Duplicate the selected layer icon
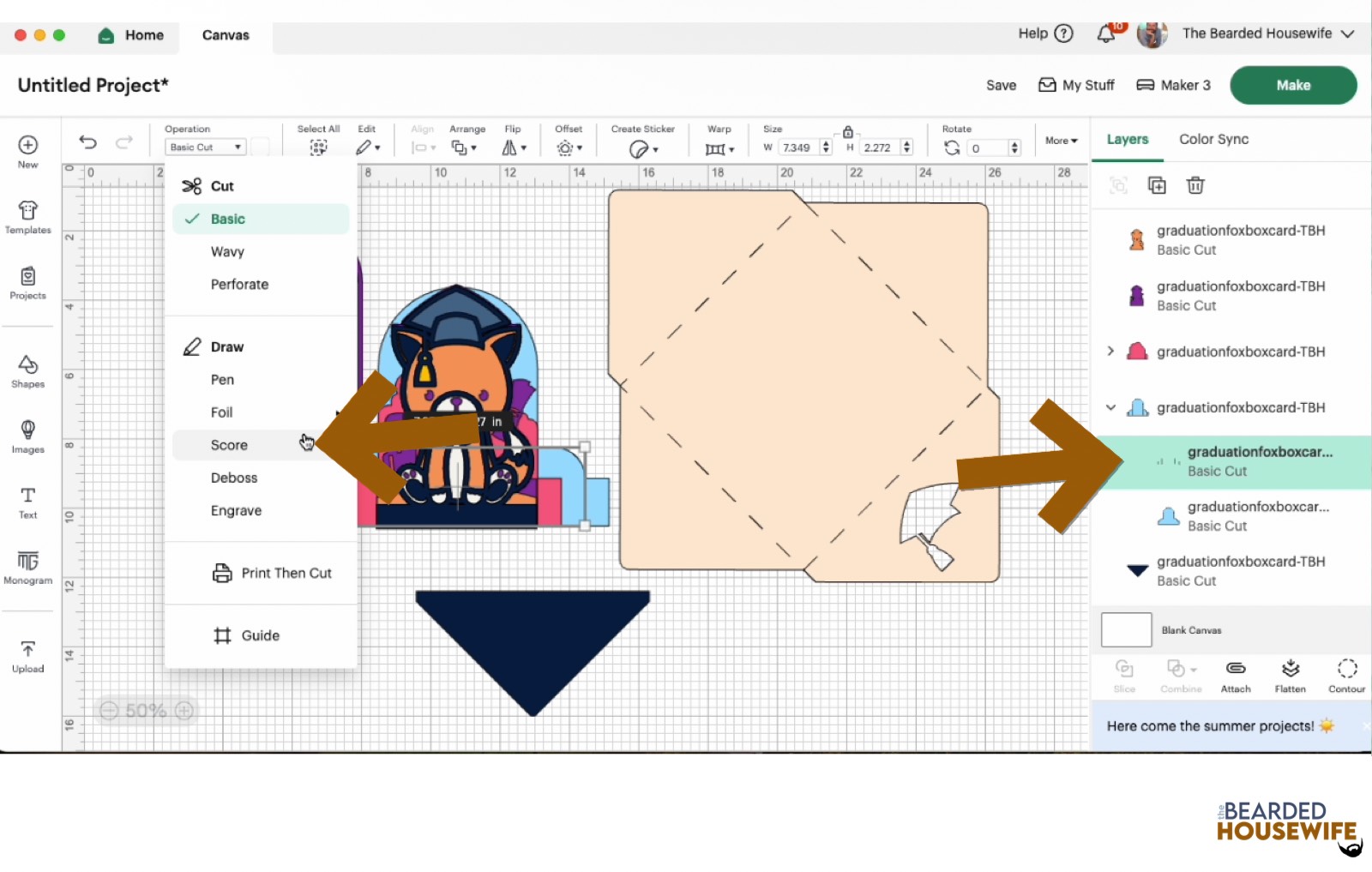This screenshot has height=872, width=1372. pyautogui.click(x=1157, y=185)
